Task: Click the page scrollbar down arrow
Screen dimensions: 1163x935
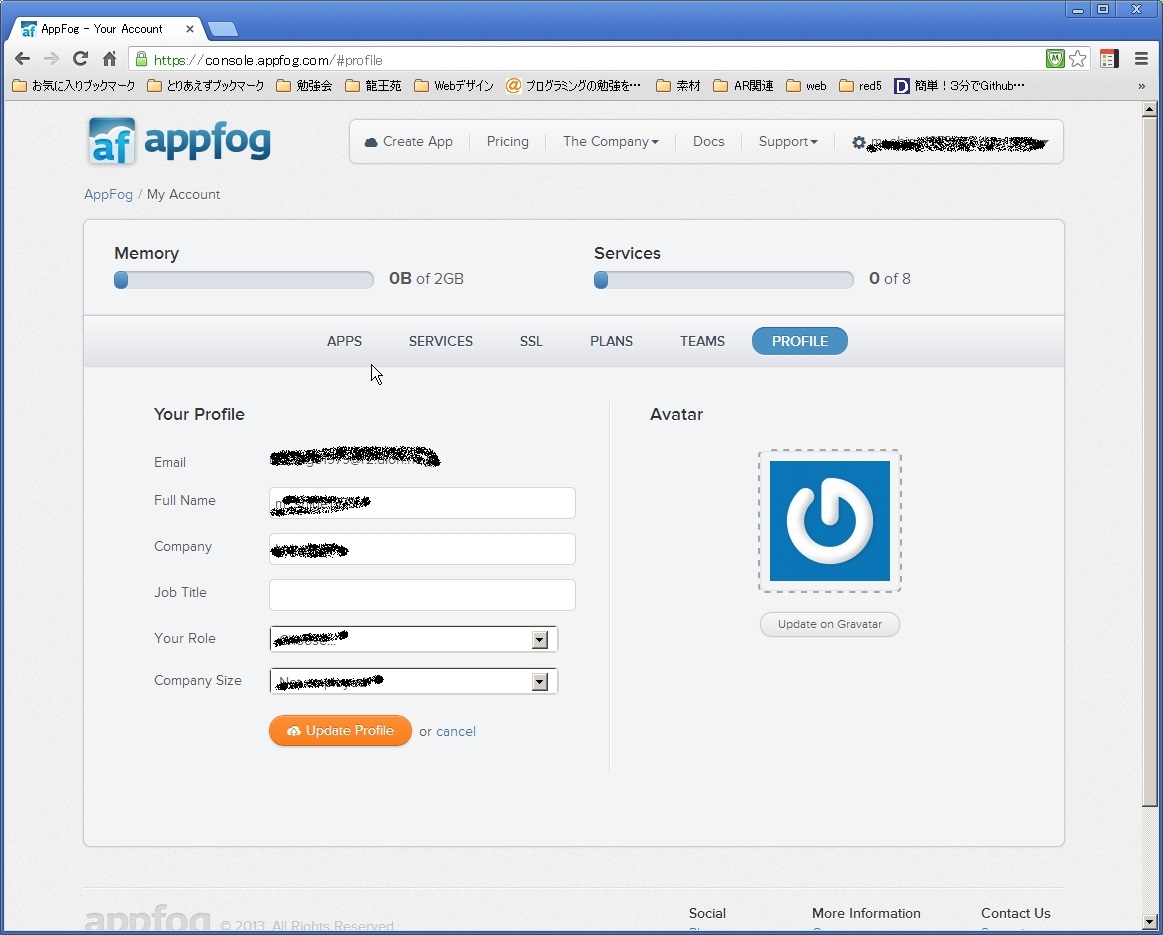Action: pyautogui.click(x=1149, y=922)
